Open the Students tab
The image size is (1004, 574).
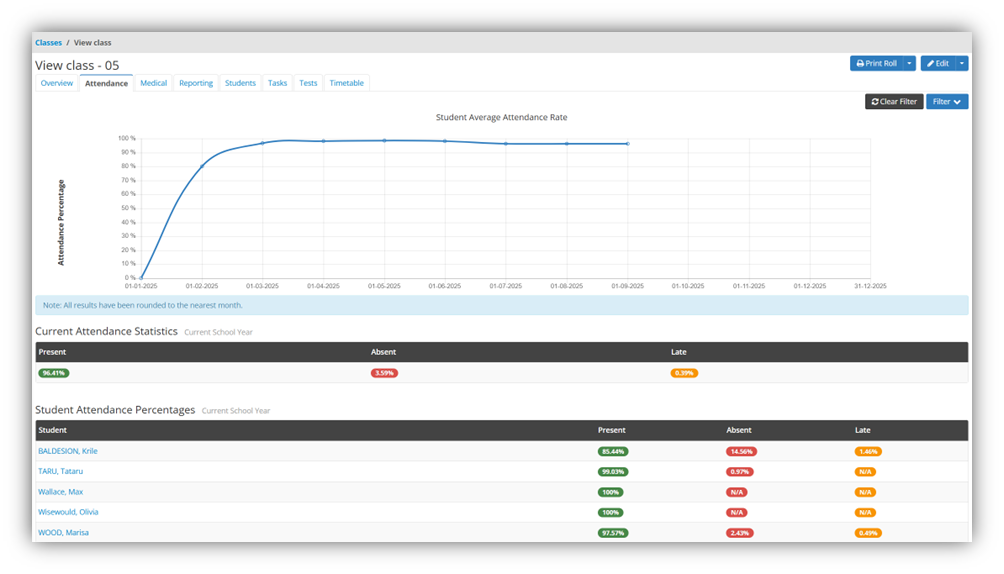coord(240,83)
